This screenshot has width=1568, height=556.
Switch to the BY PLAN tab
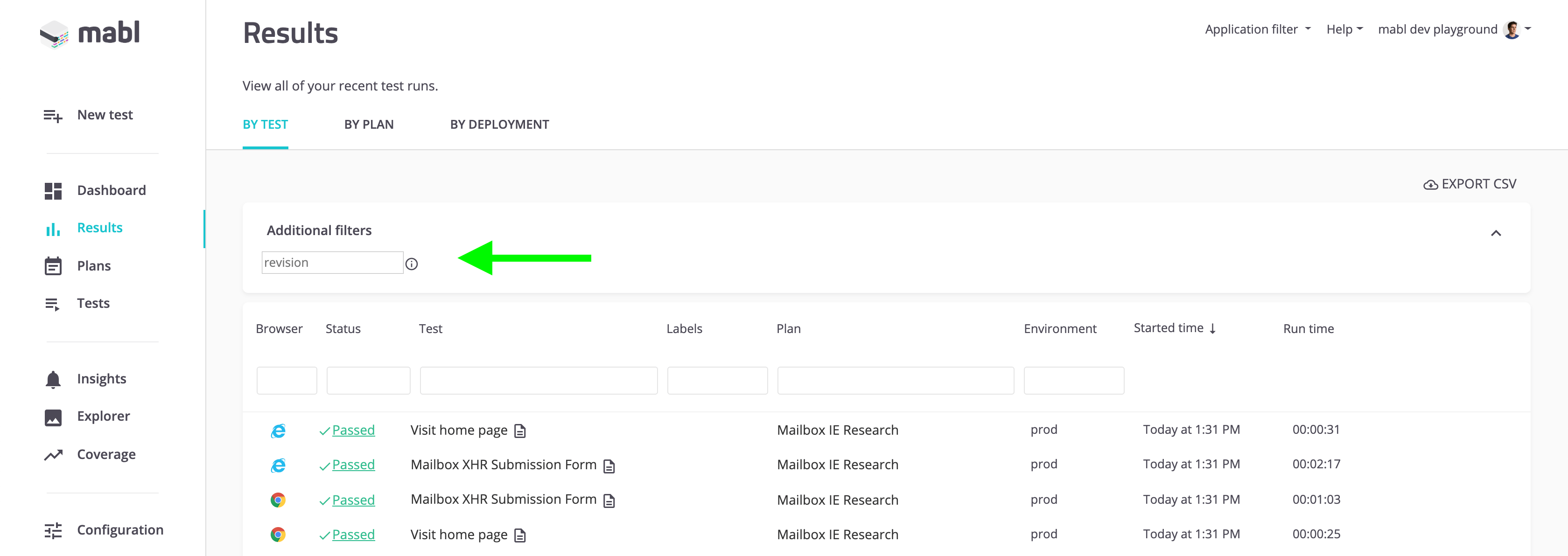368,124
